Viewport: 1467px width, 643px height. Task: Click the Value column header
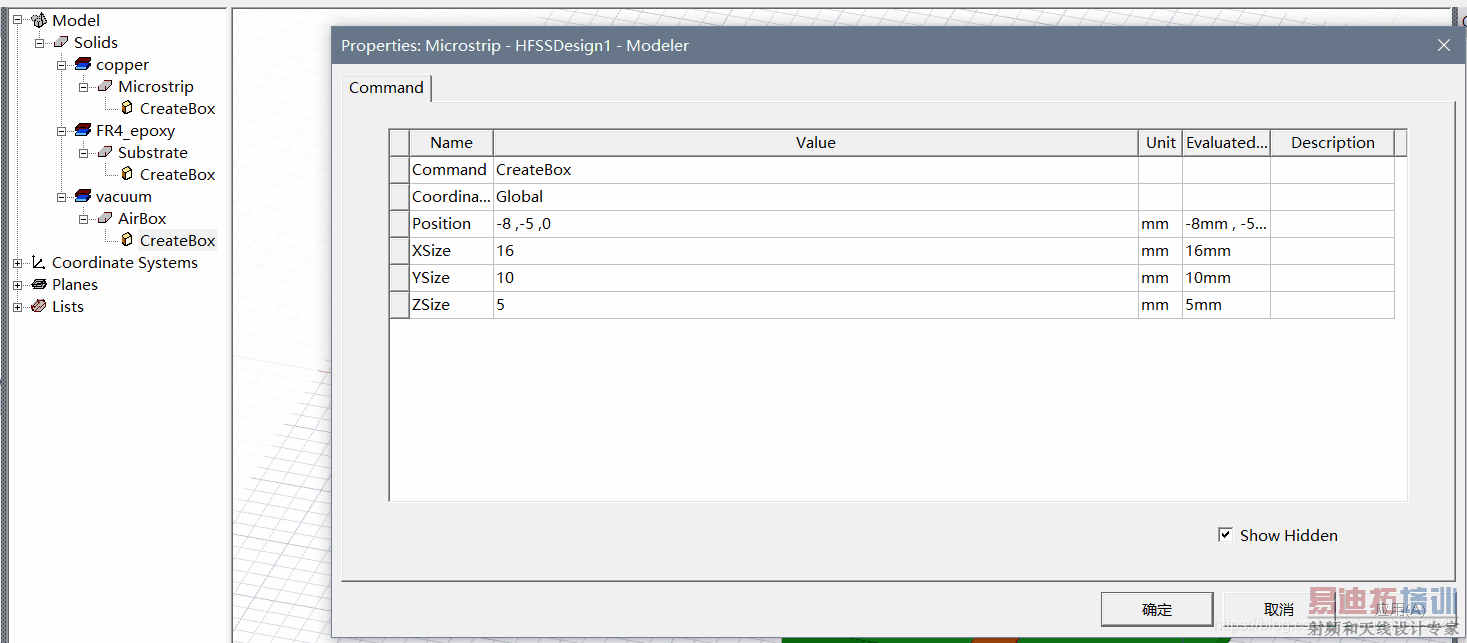(x=816, y=142)
